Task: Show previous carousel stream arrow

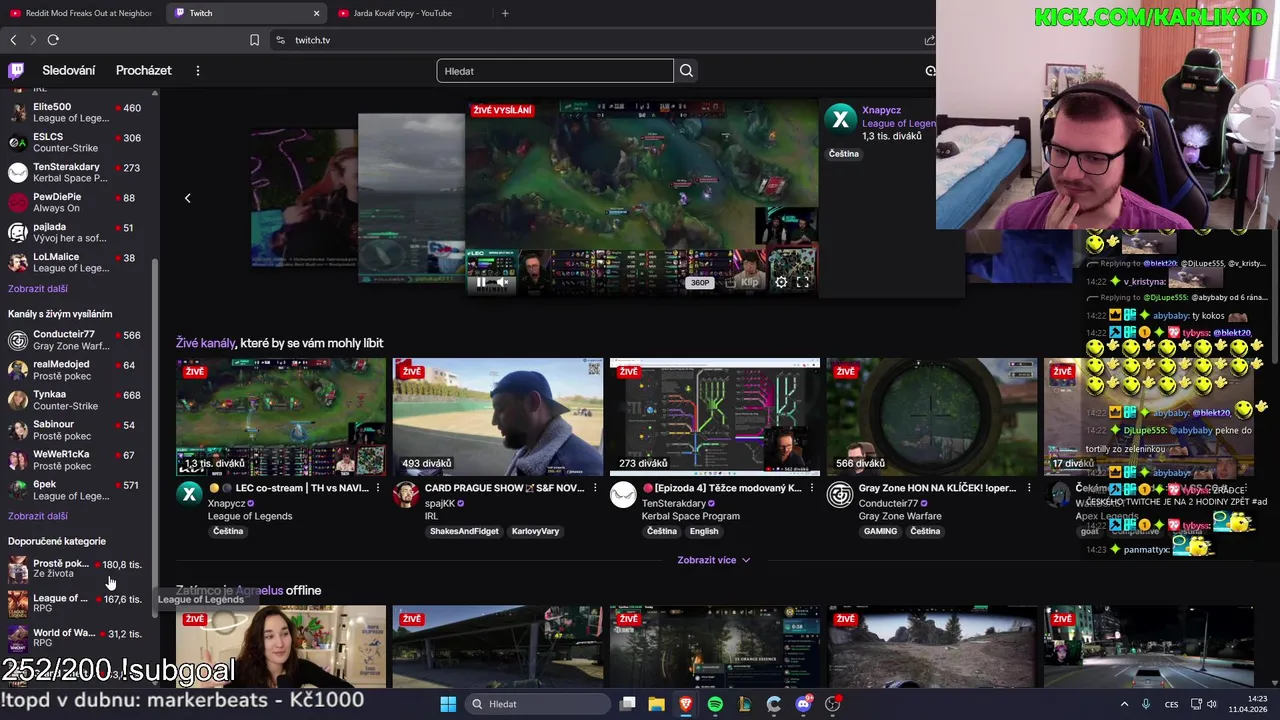Action: (187, 198)
